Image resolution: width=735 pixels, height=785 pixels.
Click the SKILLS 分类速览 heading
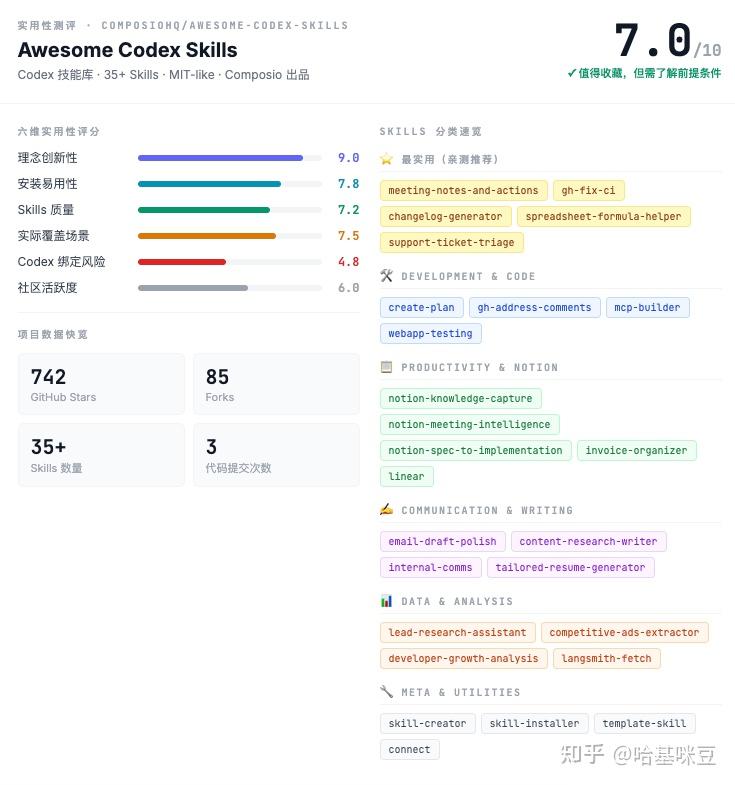431,132
